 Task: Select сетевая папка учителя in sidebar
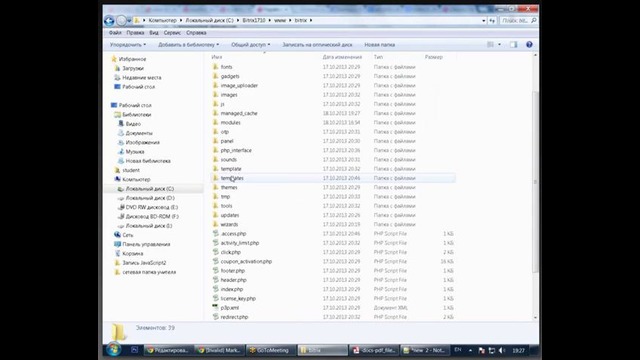(x=149, y=272)
